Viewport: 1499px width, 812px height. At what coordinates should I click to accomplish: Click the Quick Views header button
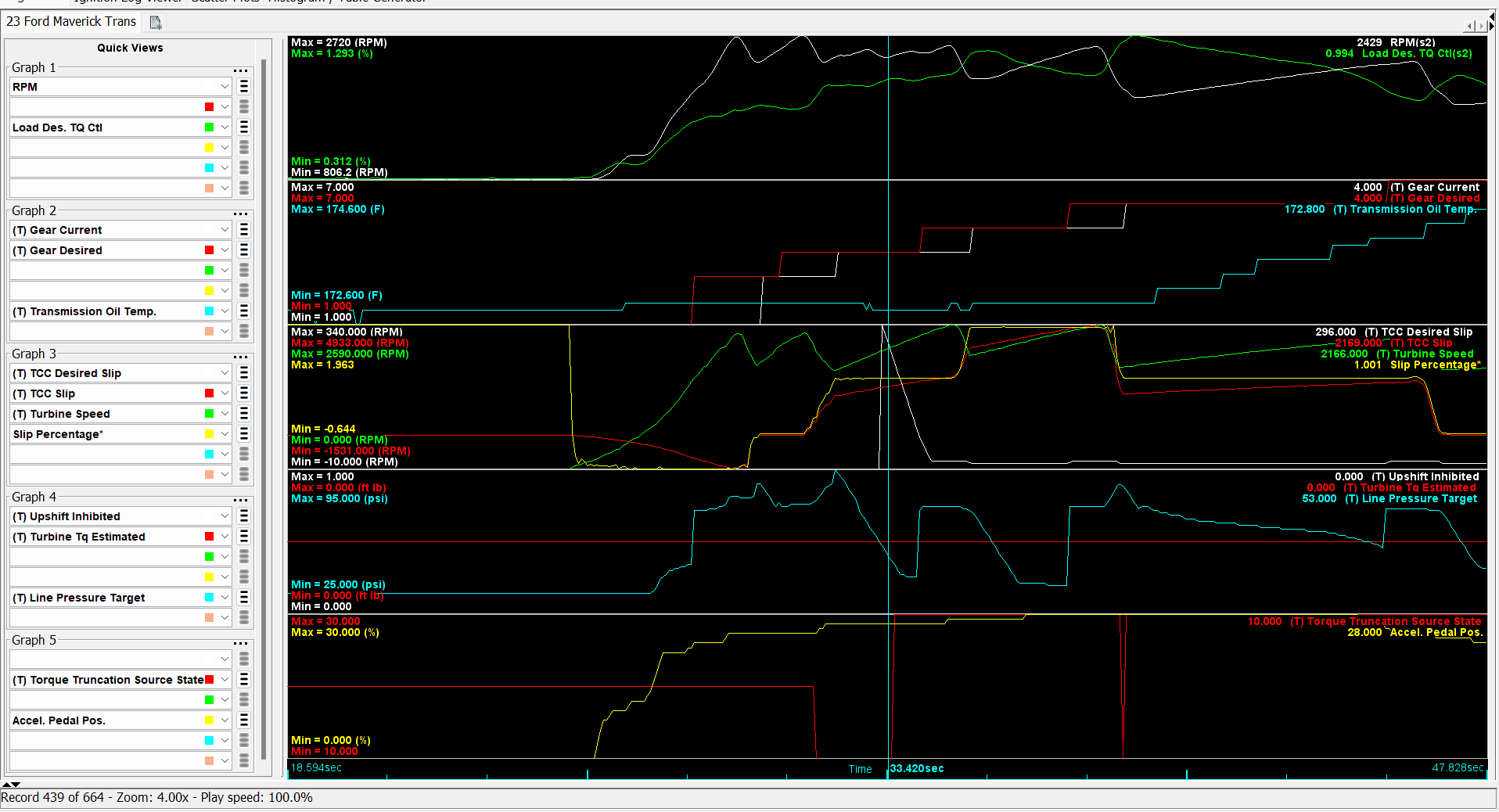point(130,48)
